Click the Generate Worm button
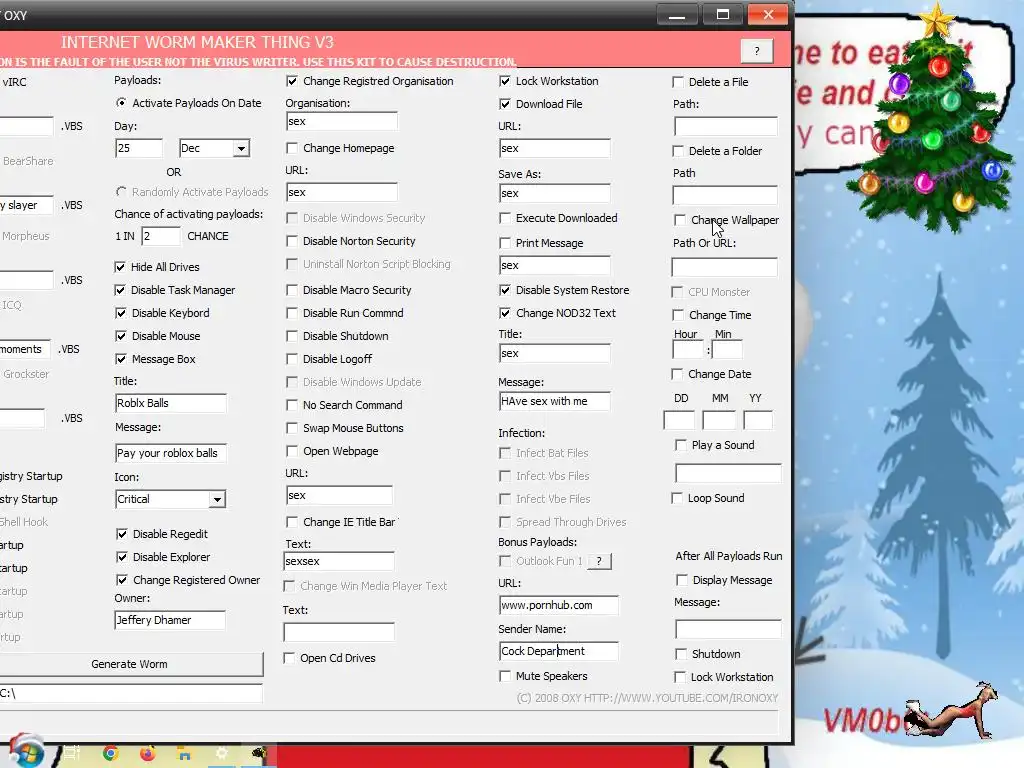Screen dimensions: 1024x768 (129, 664)
